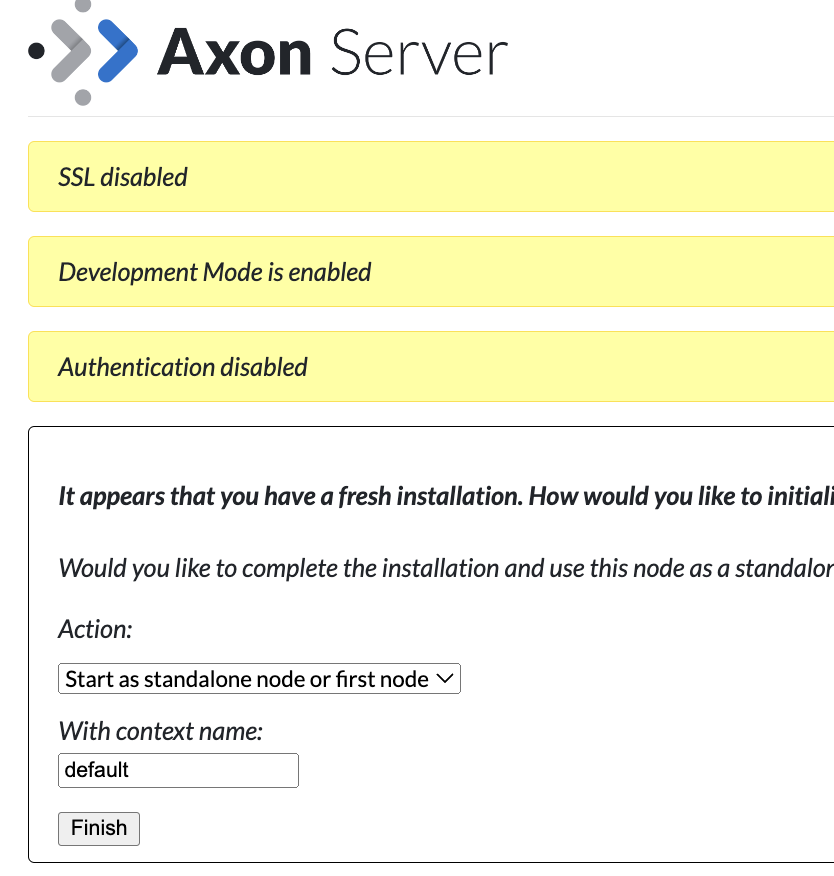Click the 'It appears that you have a fresh installation' heading
The height and width of the screenshot is (876, 834).
coord(446,496)
